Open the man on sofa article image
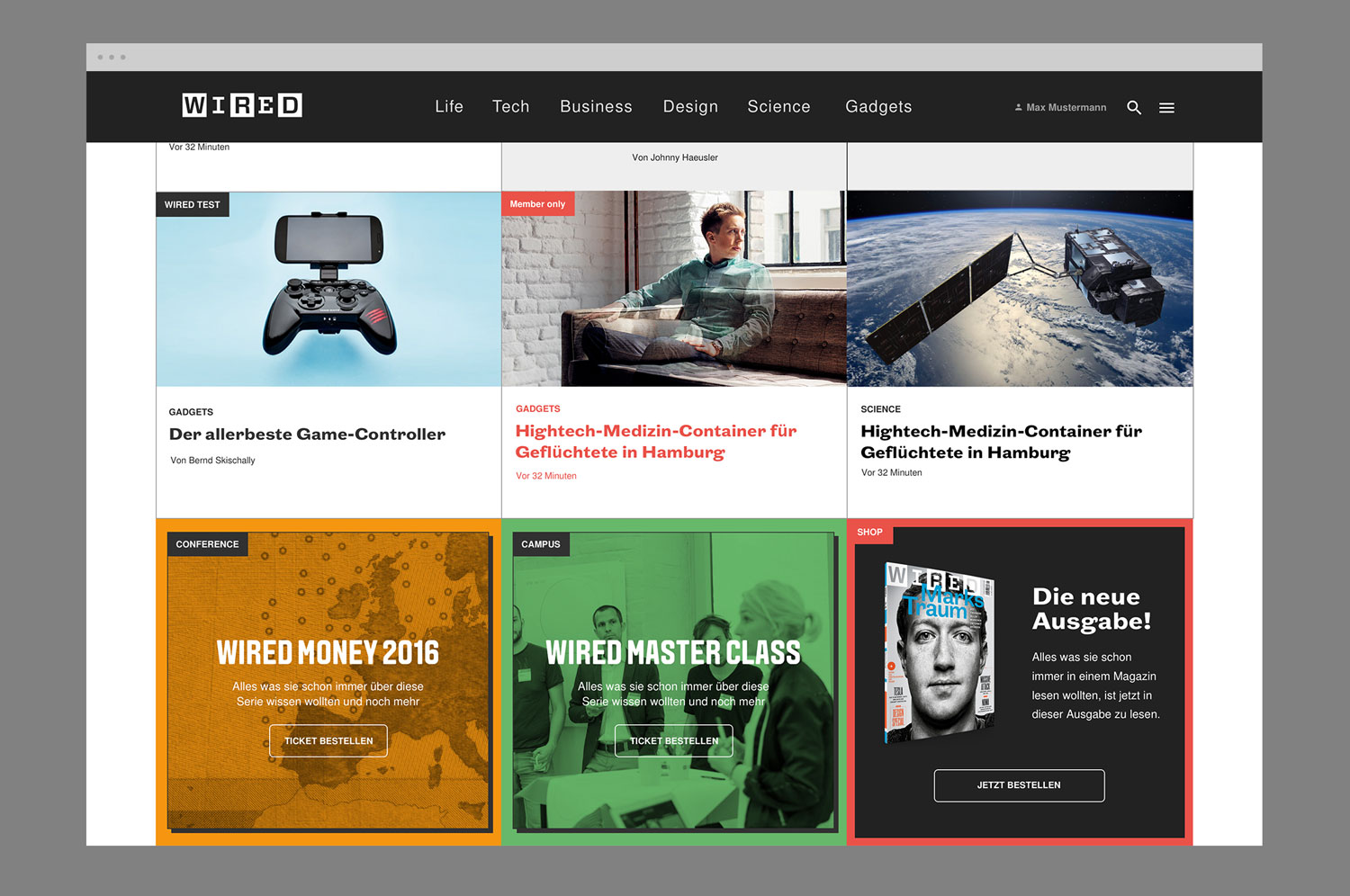The height and width of the screenshot is (896, 1350). pyautogui.click(x=674, y=289)
